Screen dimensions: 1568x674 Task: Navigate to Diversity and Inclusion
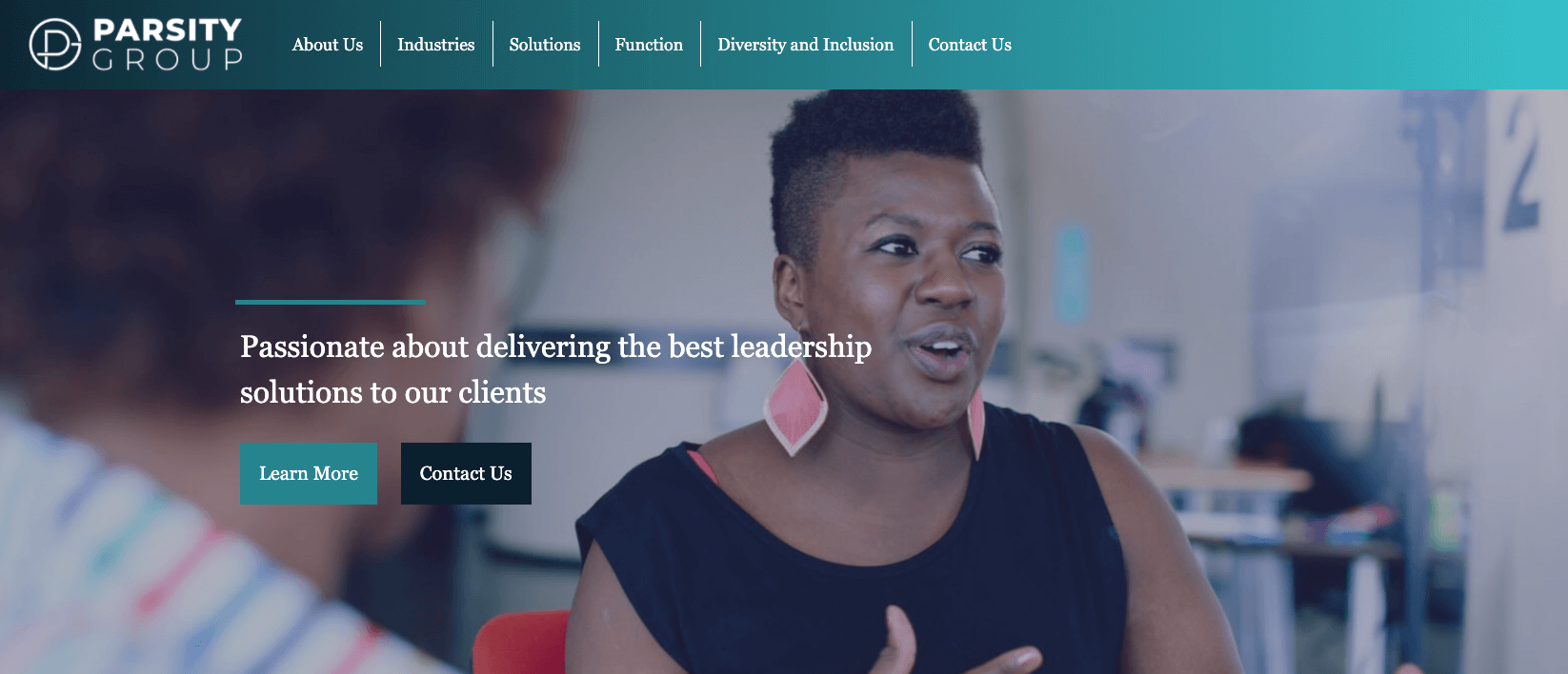806,45
